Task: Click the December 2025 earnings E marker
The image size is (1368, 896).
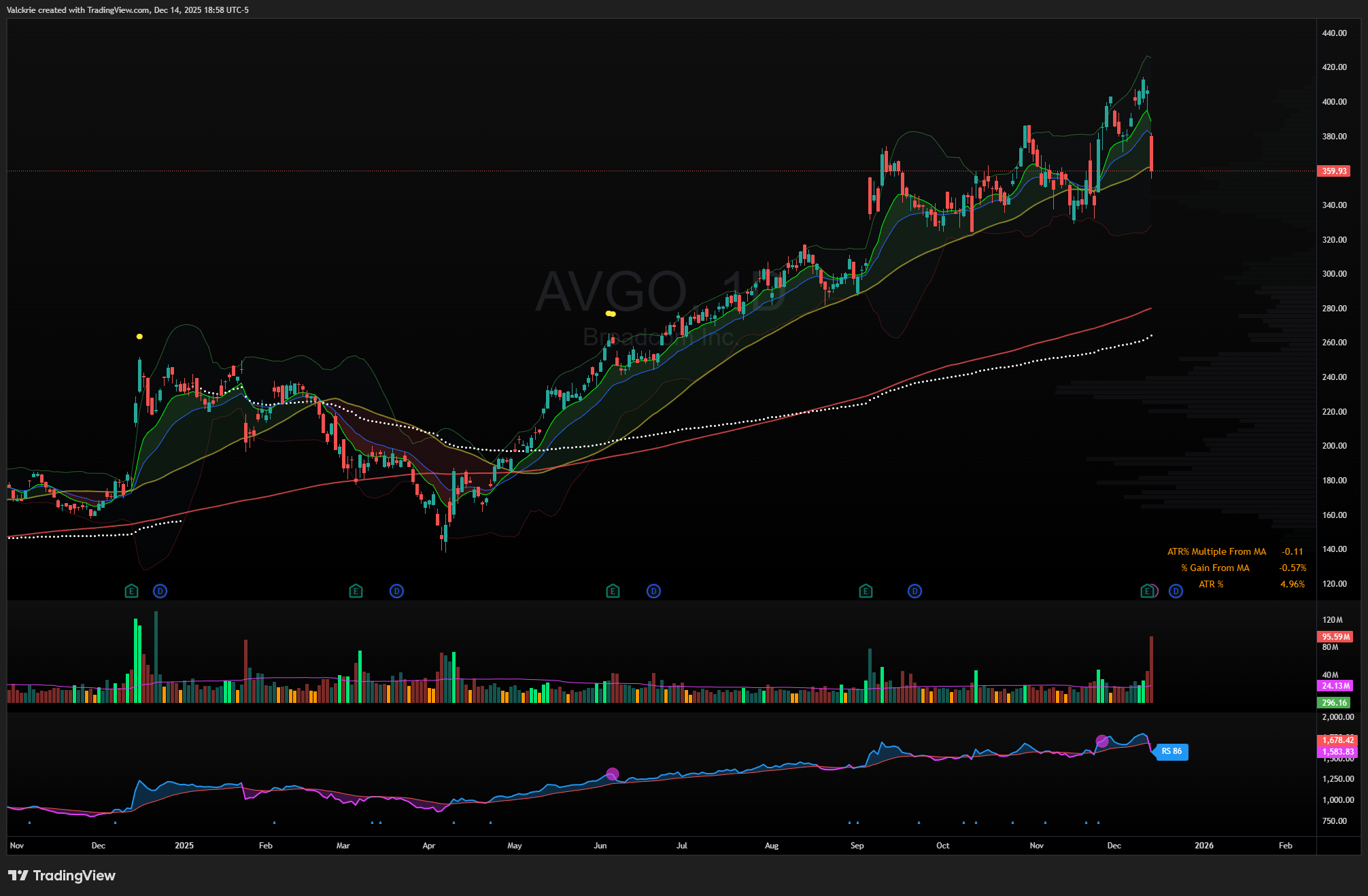Action: tap(1147, 591)
